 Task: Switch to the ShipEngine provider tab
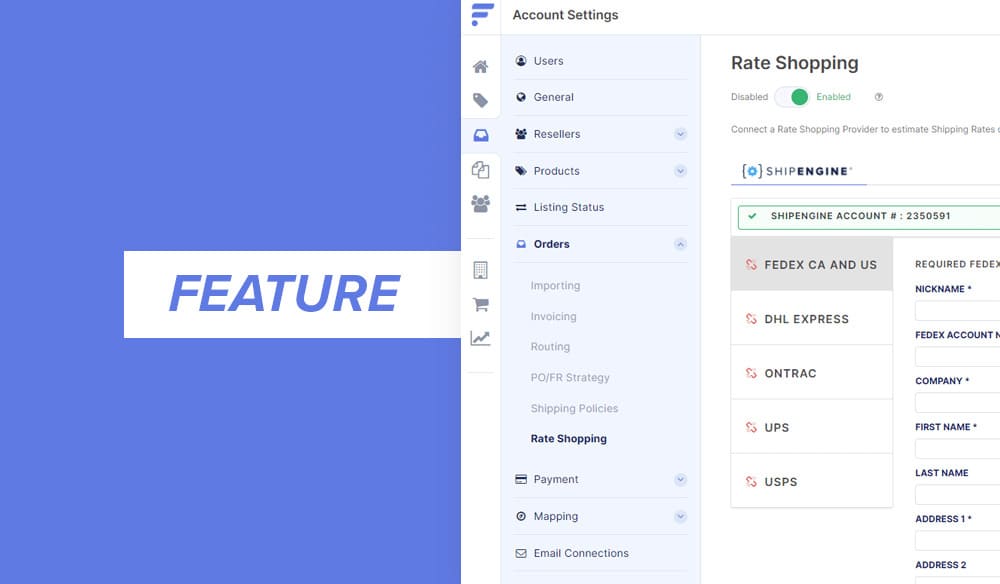click(x=797, y=172)
